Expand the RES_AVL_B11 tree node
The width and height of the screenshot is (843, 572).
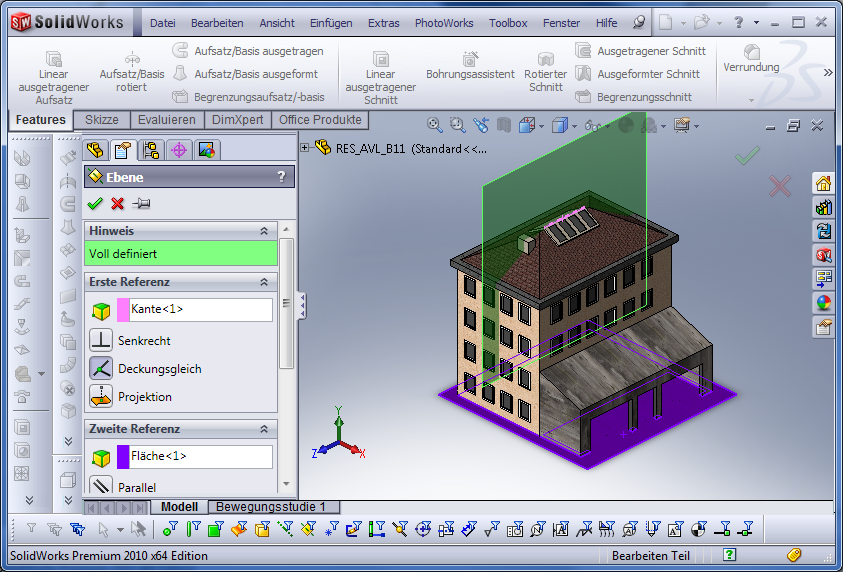tap(305, 148)
